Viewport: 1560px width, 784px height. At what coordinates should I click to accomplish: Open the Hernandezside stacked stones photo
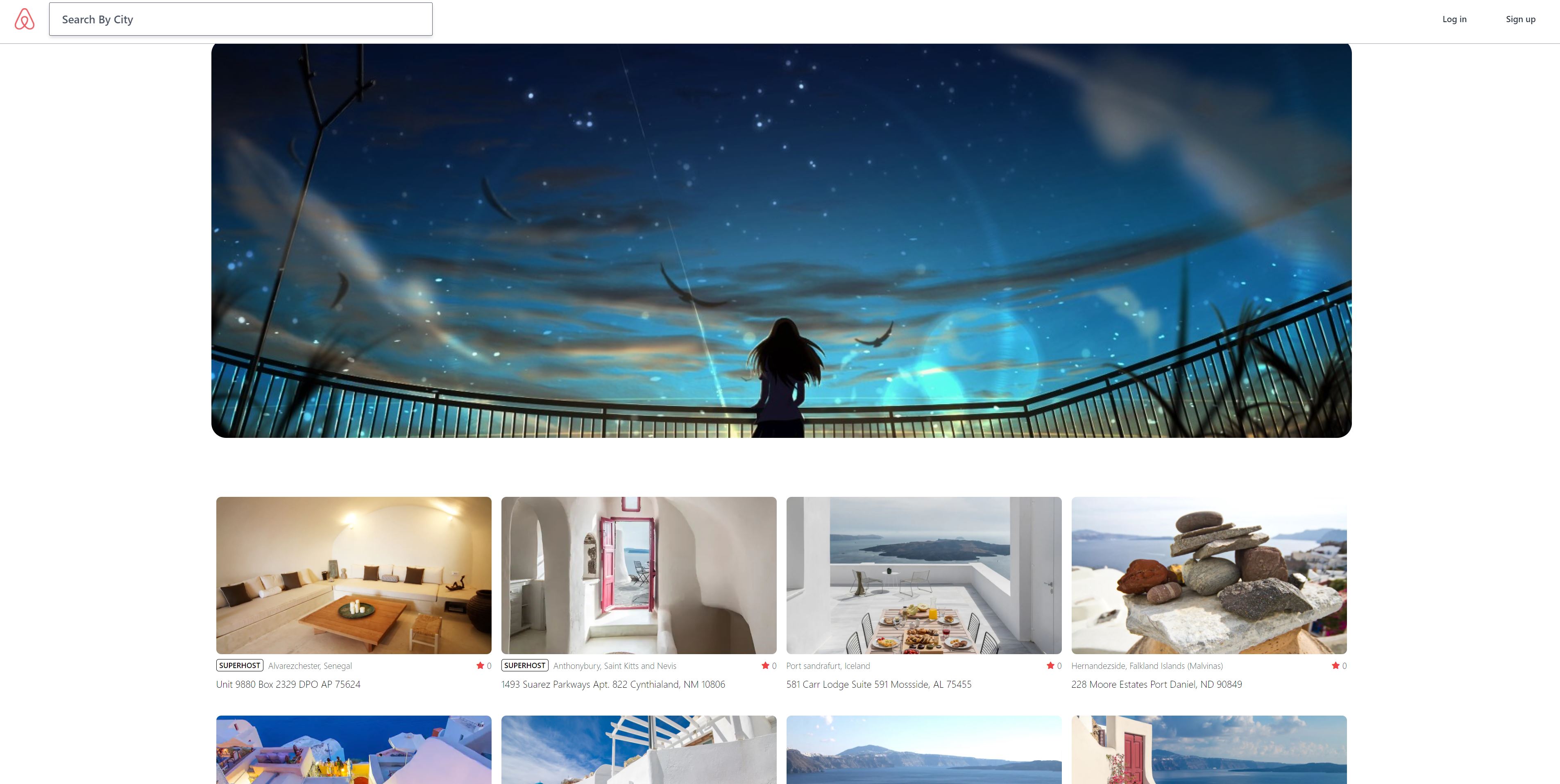click(1208, 575)
